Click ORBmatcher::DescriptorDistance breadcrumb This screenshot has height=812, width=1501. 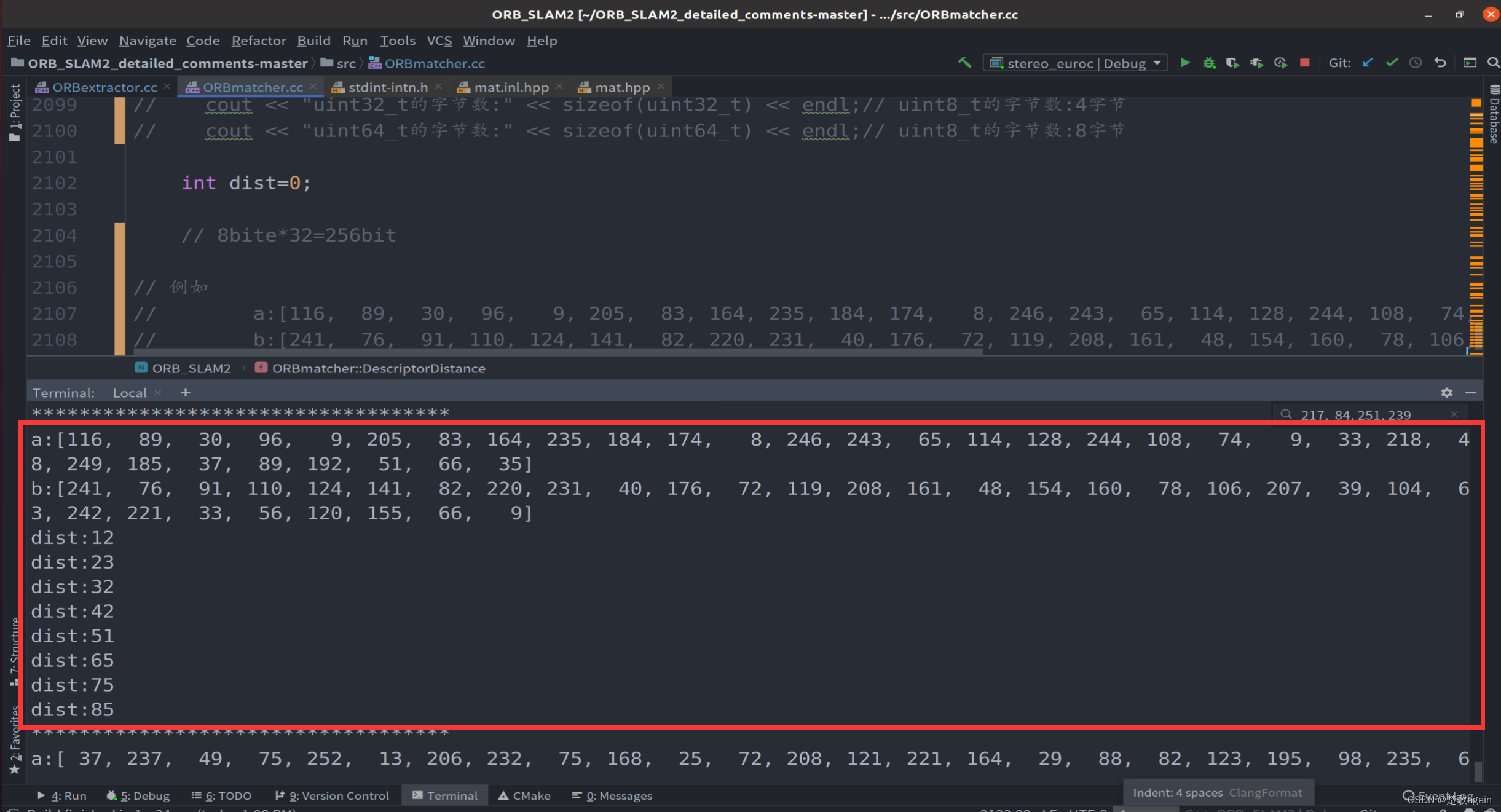[x=378, y=368]
